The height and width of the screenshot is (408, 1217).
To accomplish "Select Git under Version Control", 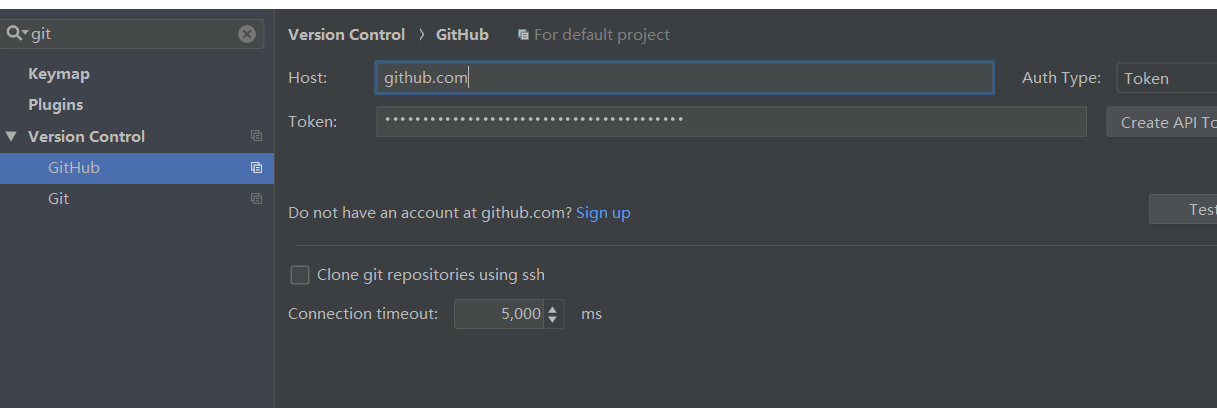I will [58, 199].
